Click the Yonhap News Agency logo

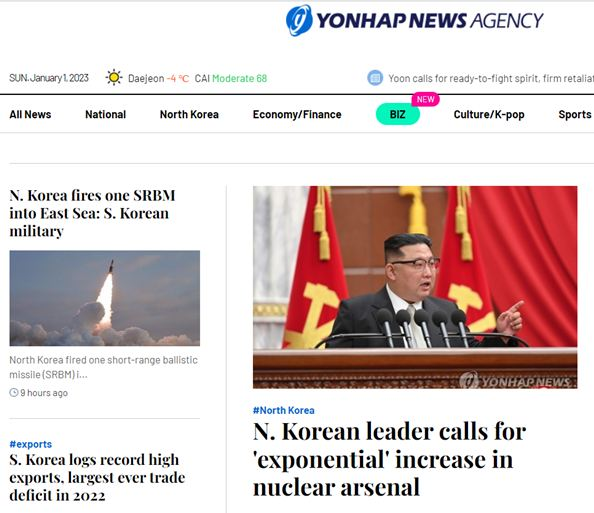click(414, 20)
